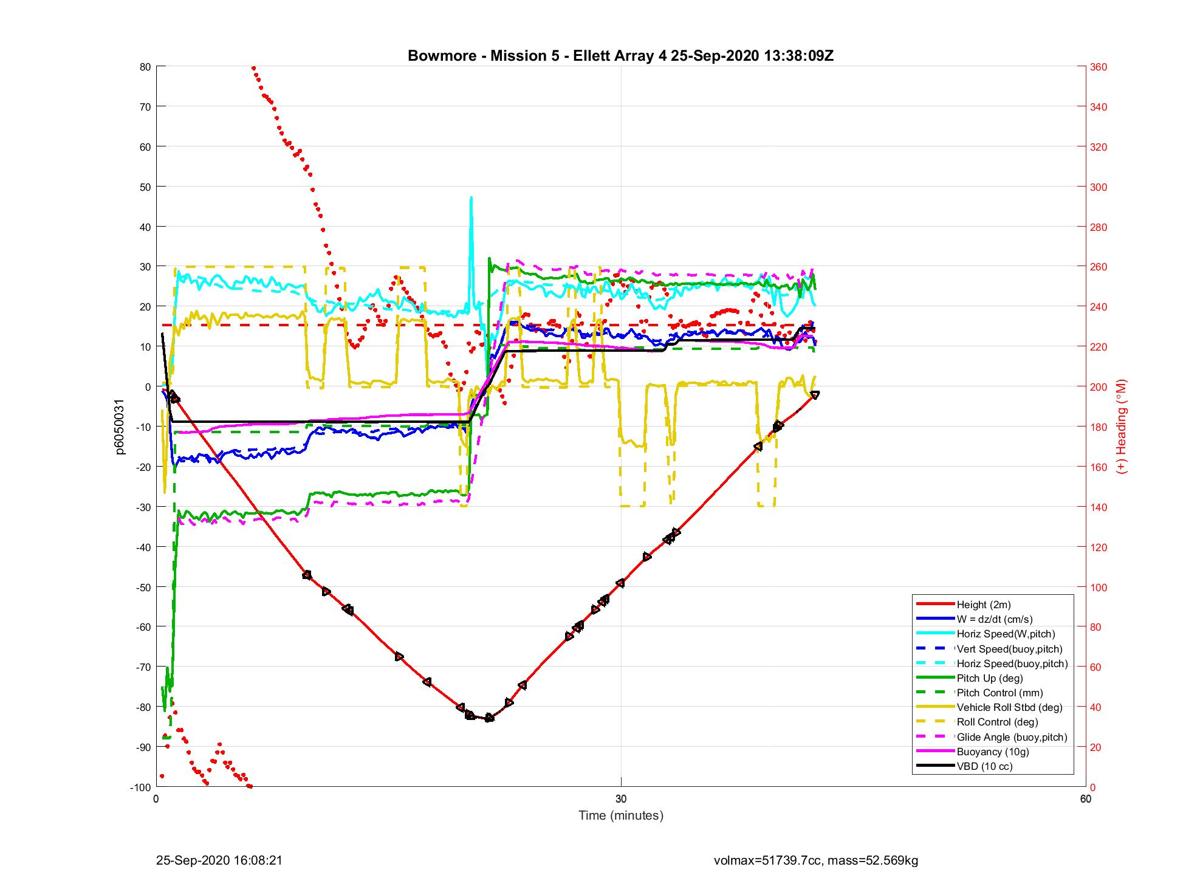The width and height of the screenshot is (1200, 885).
Task: Click the right axis tick label '340'
Action: [1099, 107]
